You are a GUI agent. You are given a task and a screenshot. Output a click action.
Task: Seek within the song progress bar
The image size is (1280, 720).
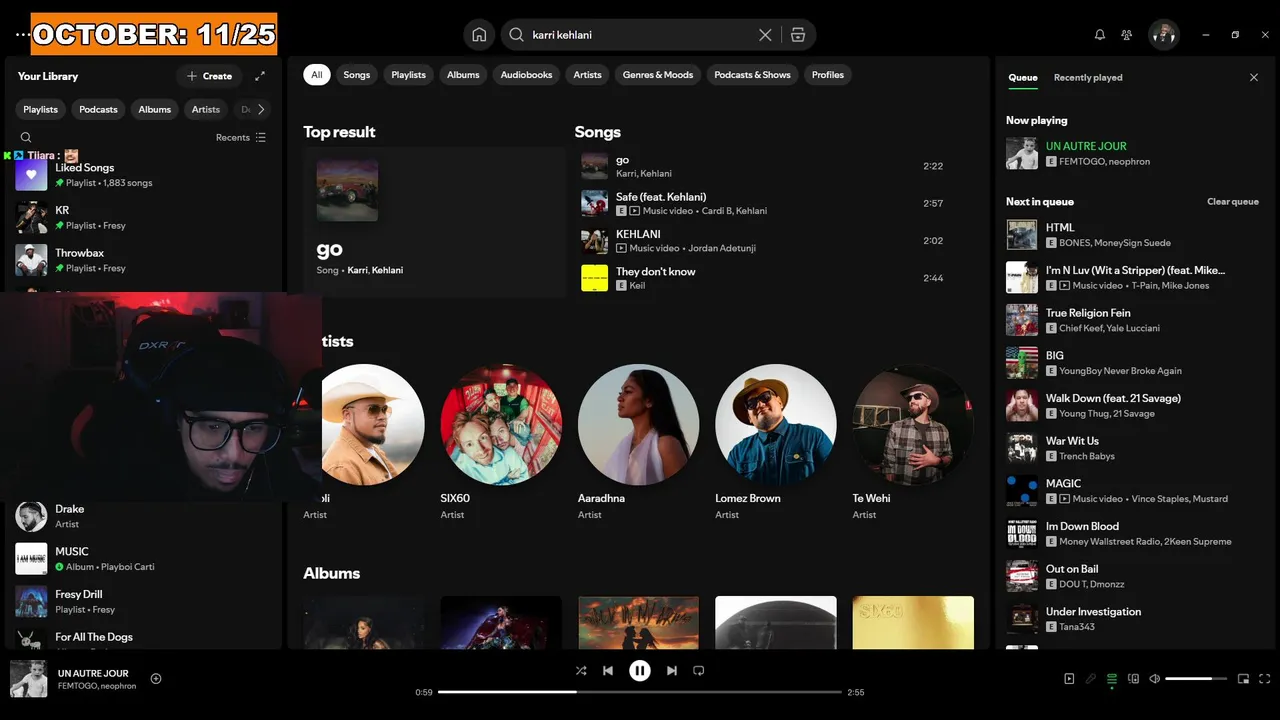click(640, 692)
